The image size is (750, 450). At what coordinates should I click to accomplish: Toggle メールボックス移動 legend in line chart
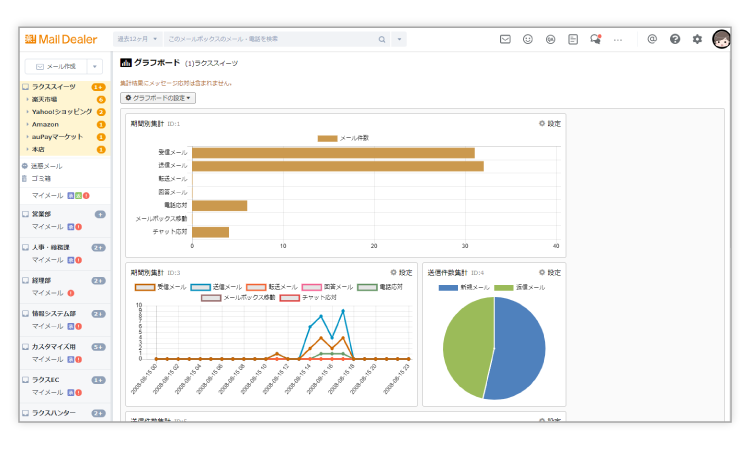(238, 297)
